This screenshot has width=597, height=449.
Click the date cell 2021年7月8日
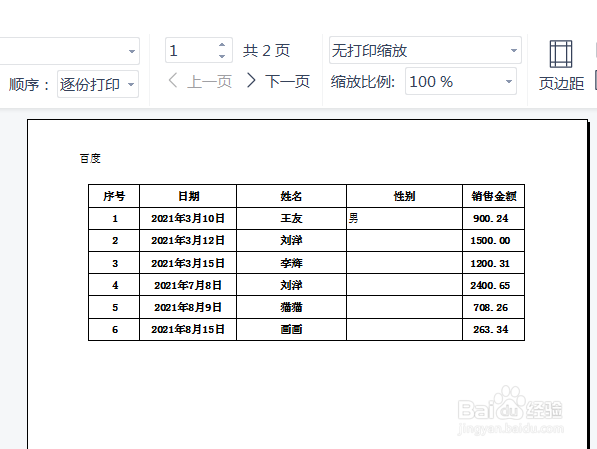[x=188, y=285]
